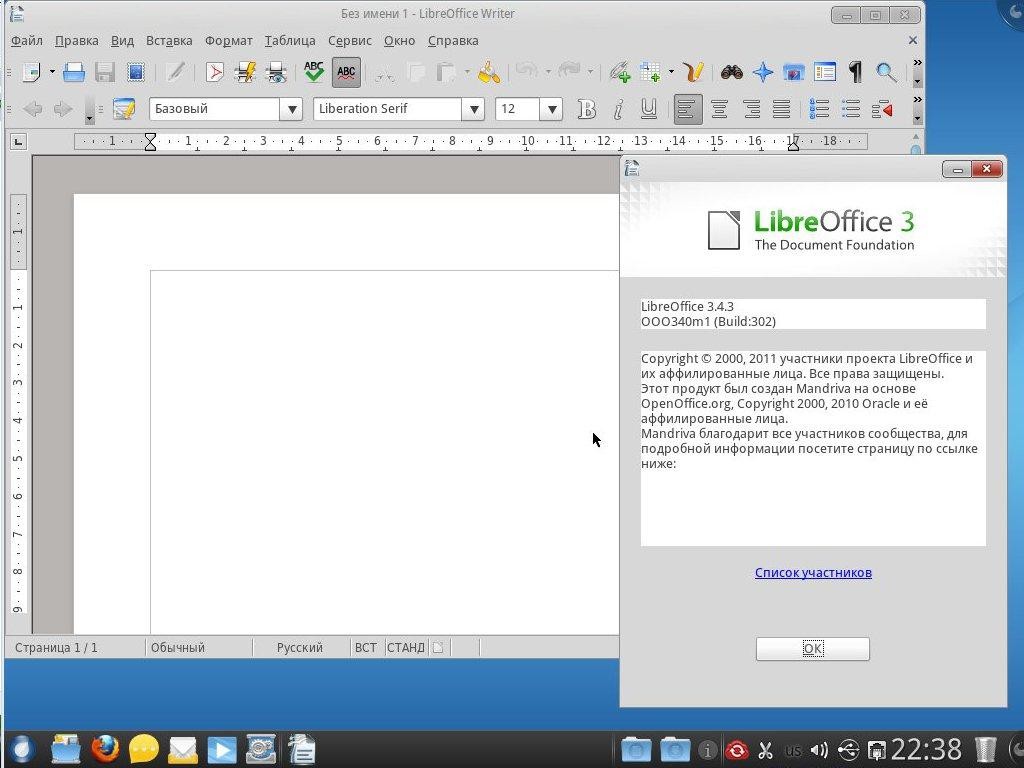Expand the font size 12 dropdown arrow
The height and width of the screenshot is (768, 1024).
551,109
